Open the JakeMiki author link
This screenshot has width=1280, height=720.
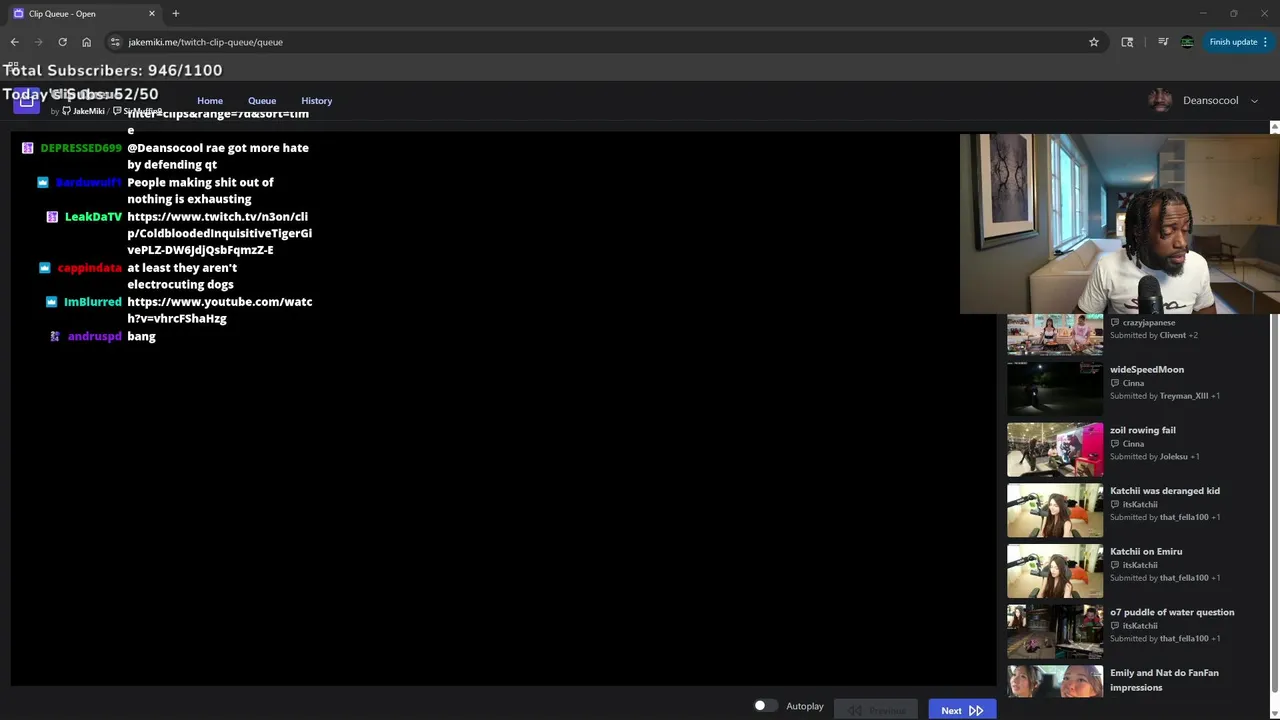(88, 111)
